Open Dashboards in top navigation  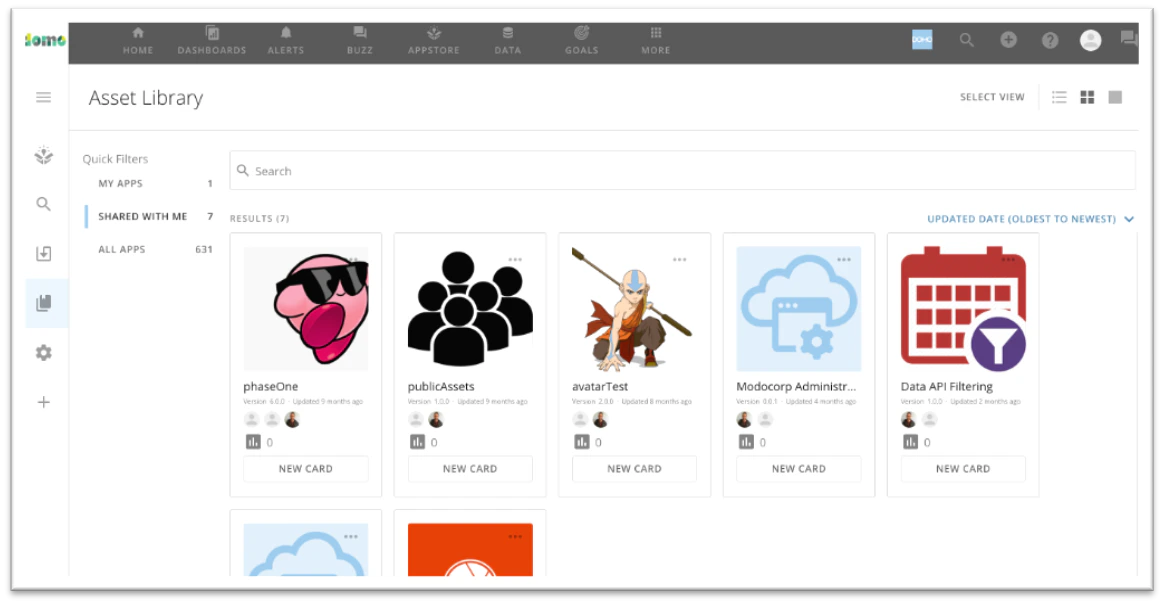212,41
